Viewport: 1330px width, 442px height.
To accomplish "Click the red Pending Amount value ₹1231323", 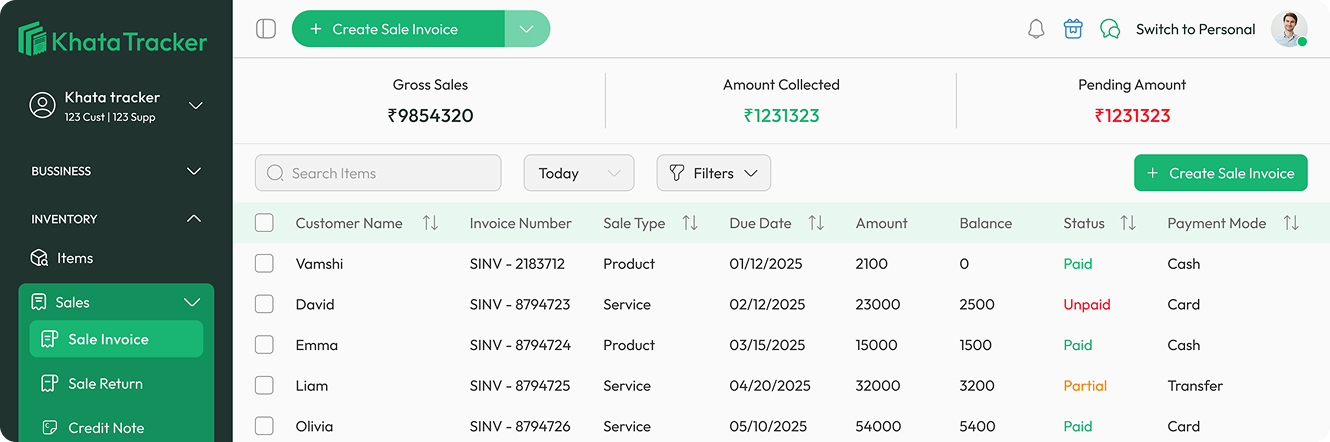I will click(x=1132, y=115).
